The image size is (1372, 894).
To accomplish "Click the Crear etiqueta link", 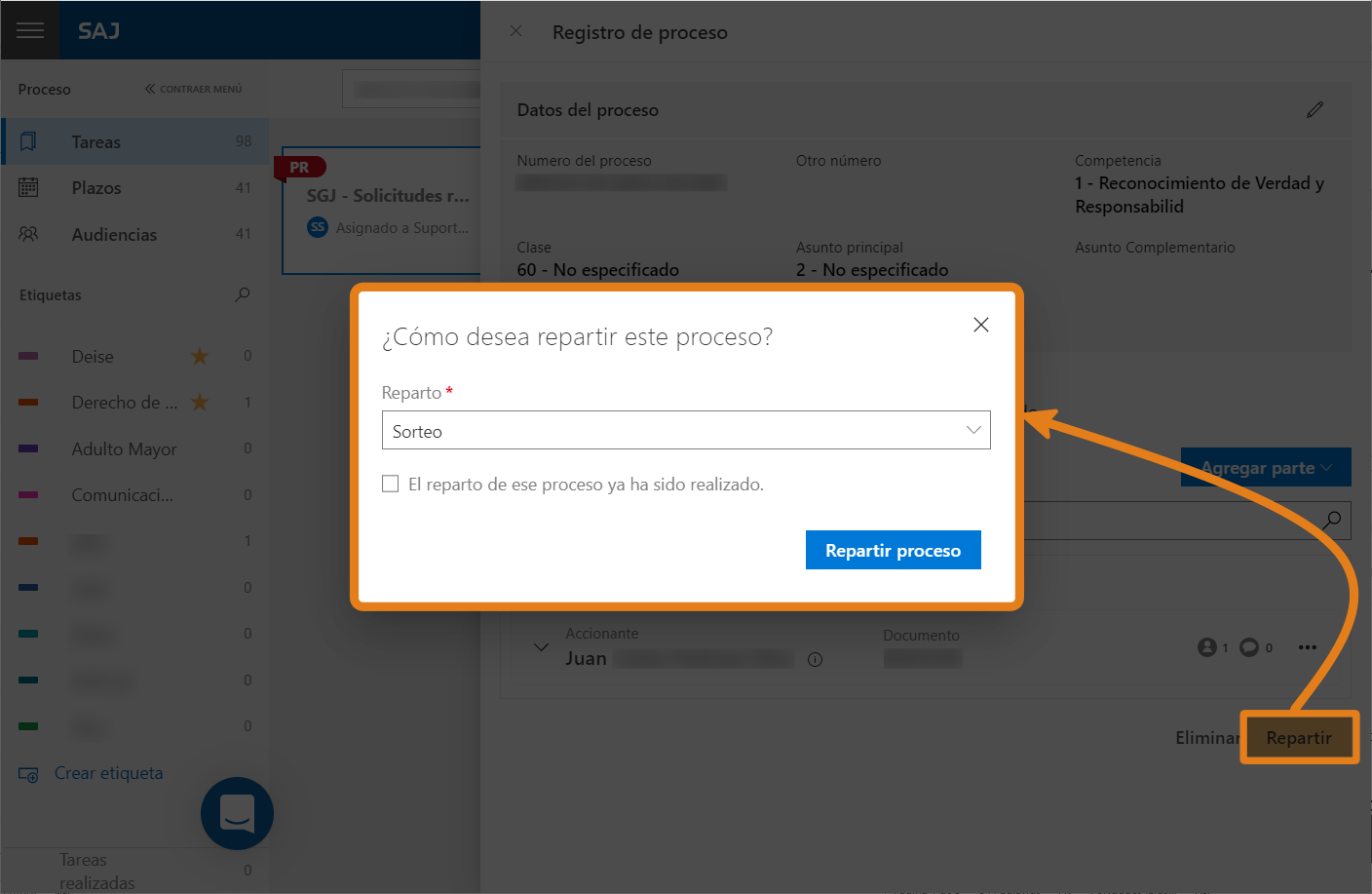I will click(109, 773).
